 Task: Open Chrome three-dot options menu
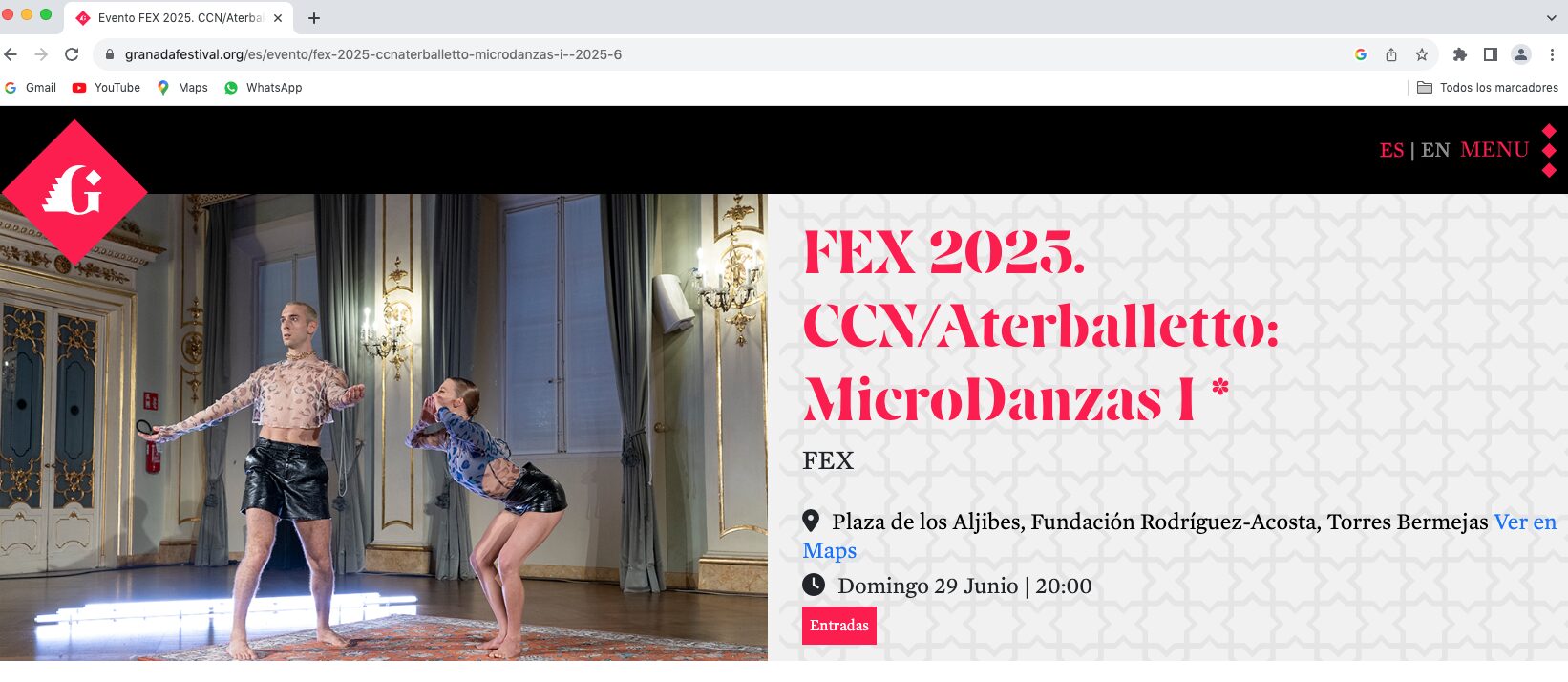click(1552, 54)
